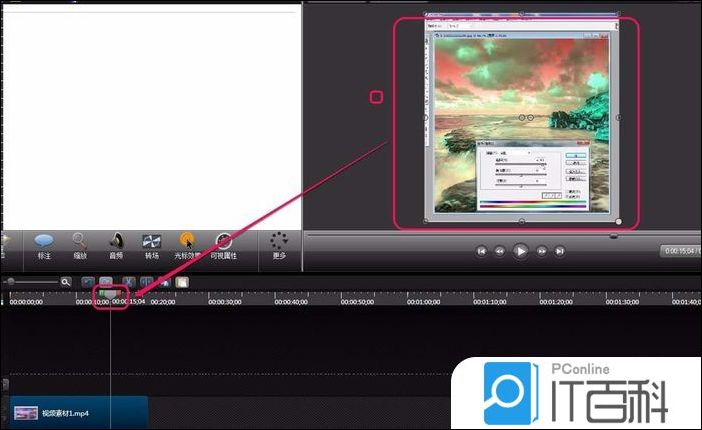This screenshot has height=430, width=702.
Task: Jump to the previous clip in the preview
Action: (481, 251)
